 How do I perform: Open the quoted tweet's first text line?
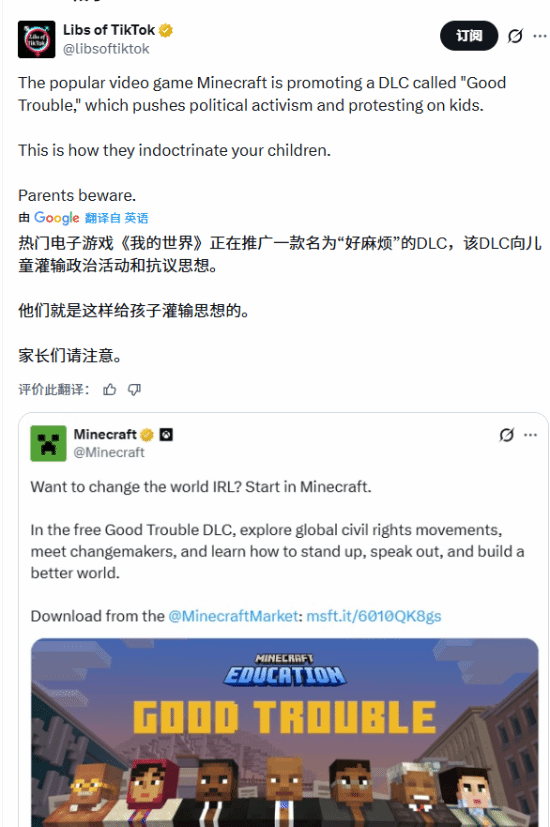point(201,486)
